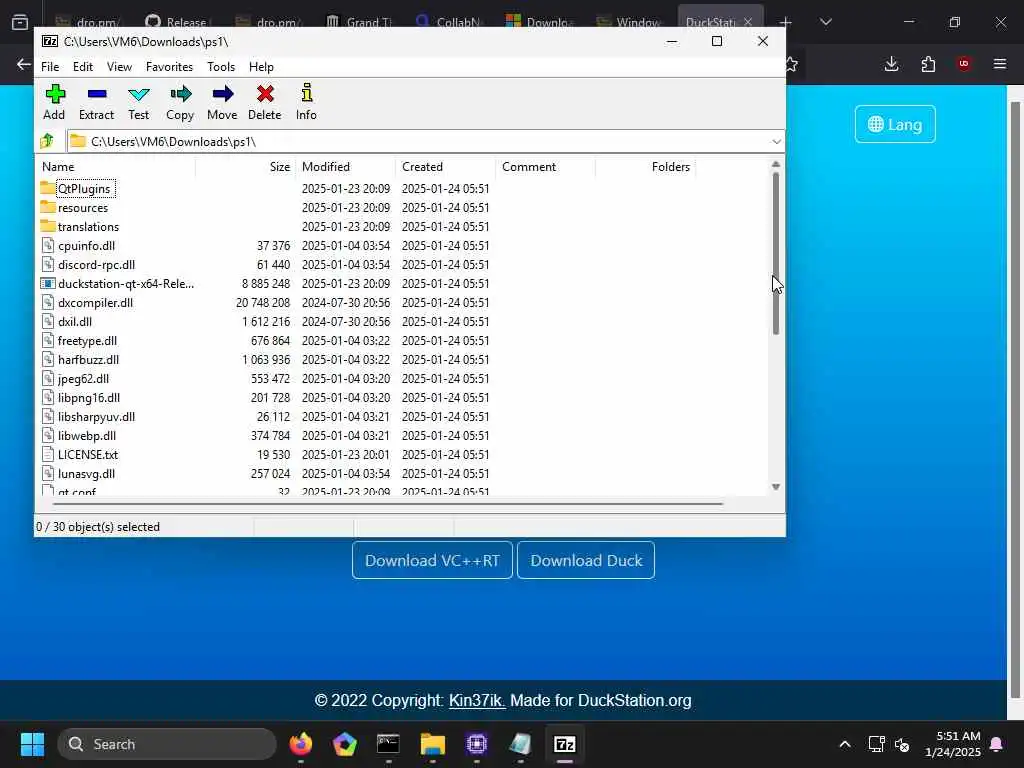Image resolution: width=1024 pixels, height=768 pixels.
Task: Click the Add toolbar icon
Action: pyautogui.click(x=55, y=94)
